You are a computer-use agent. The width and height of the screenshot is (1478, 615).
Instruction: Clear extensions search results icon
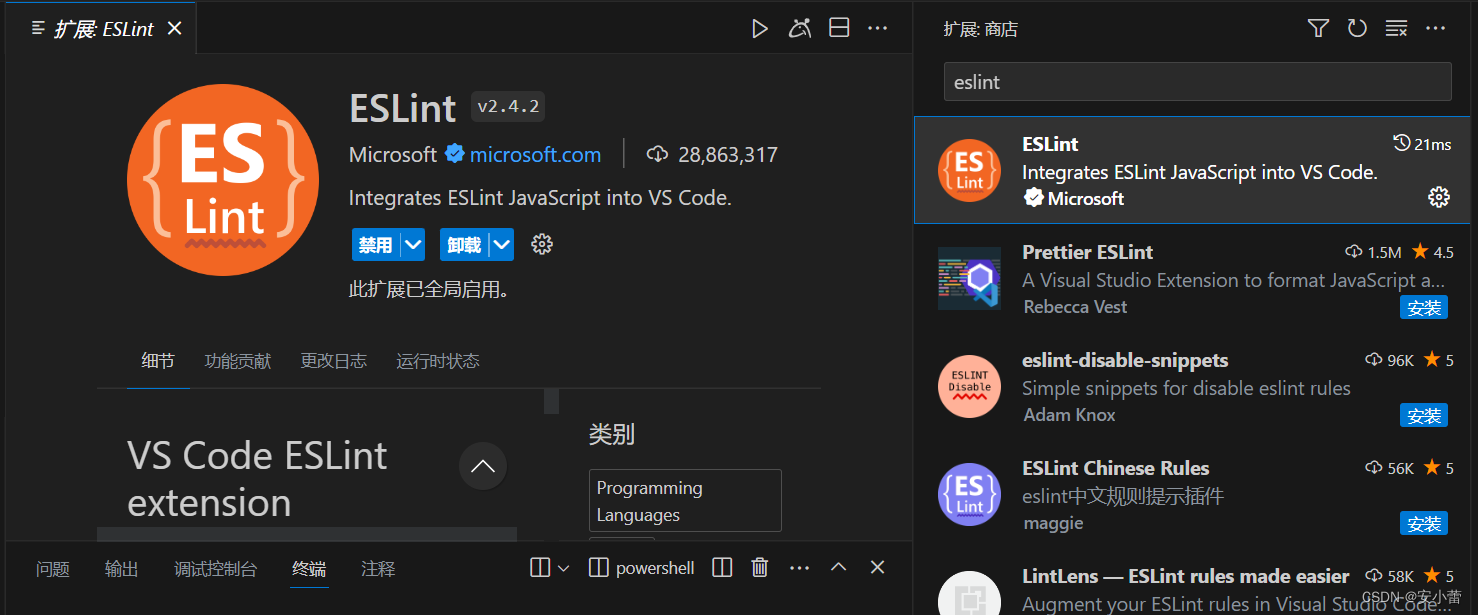tap(1396, 29)
